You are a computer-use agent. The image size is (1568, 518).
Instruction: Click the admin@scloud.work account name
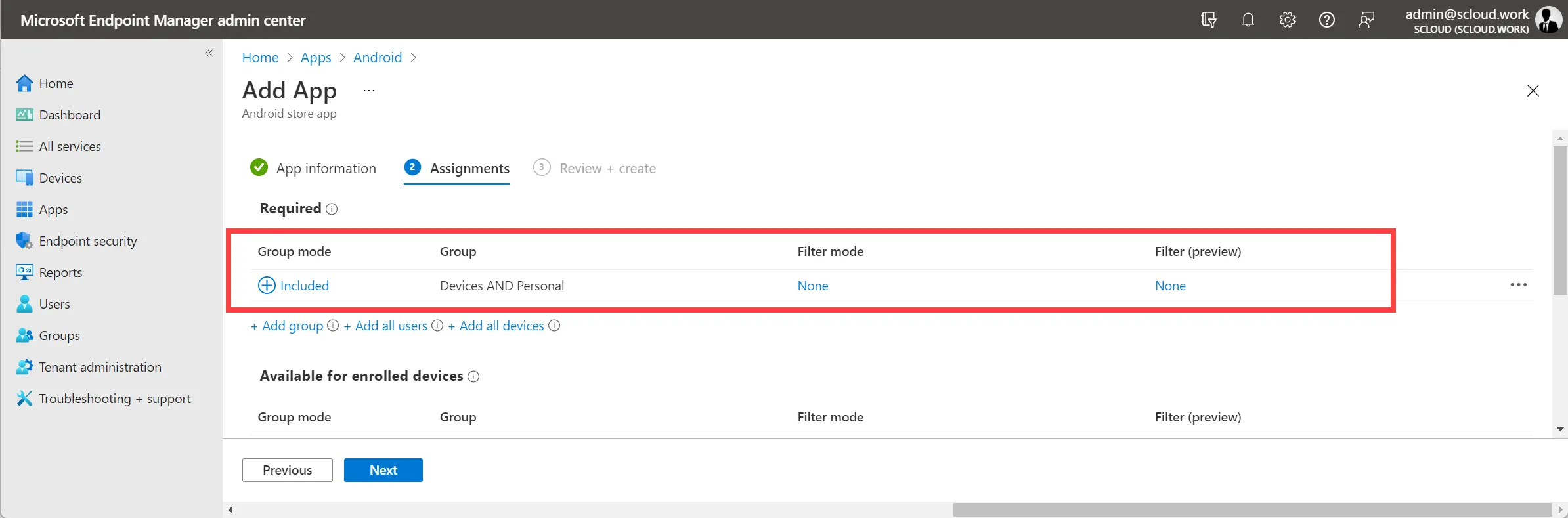[x=1467, y=14]
